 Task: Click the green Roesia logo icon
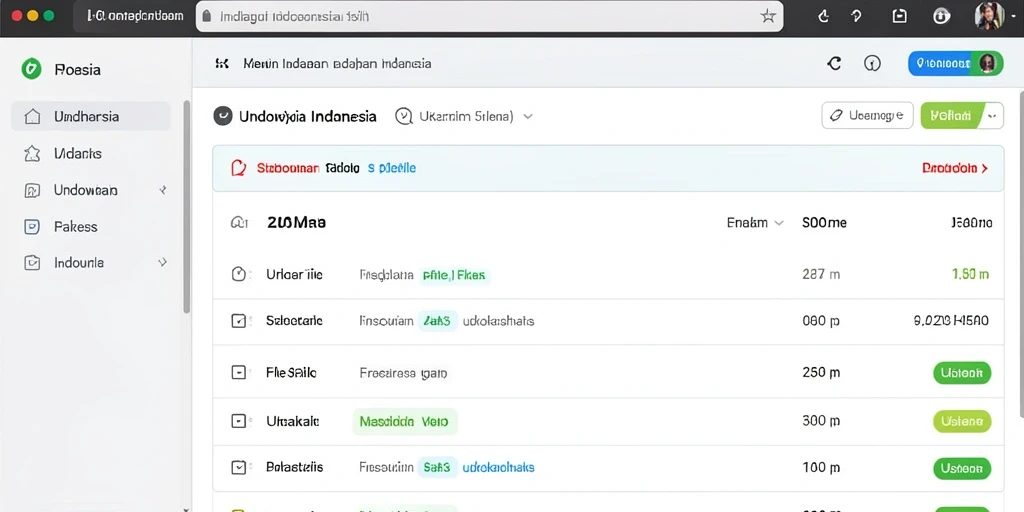[x=31, y=69]
